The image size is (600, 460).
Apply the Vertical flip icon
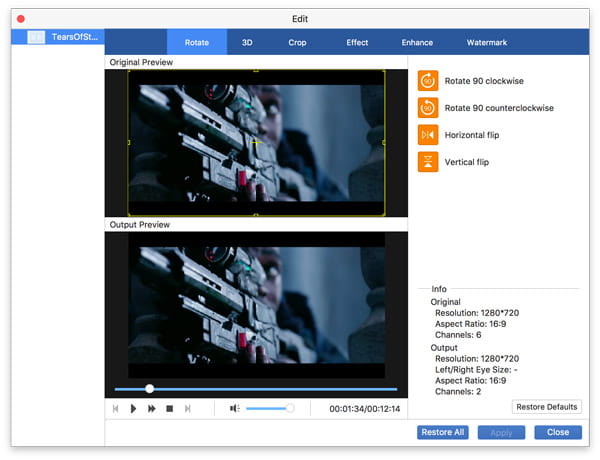pyautogui.click(x=428, y=162)
